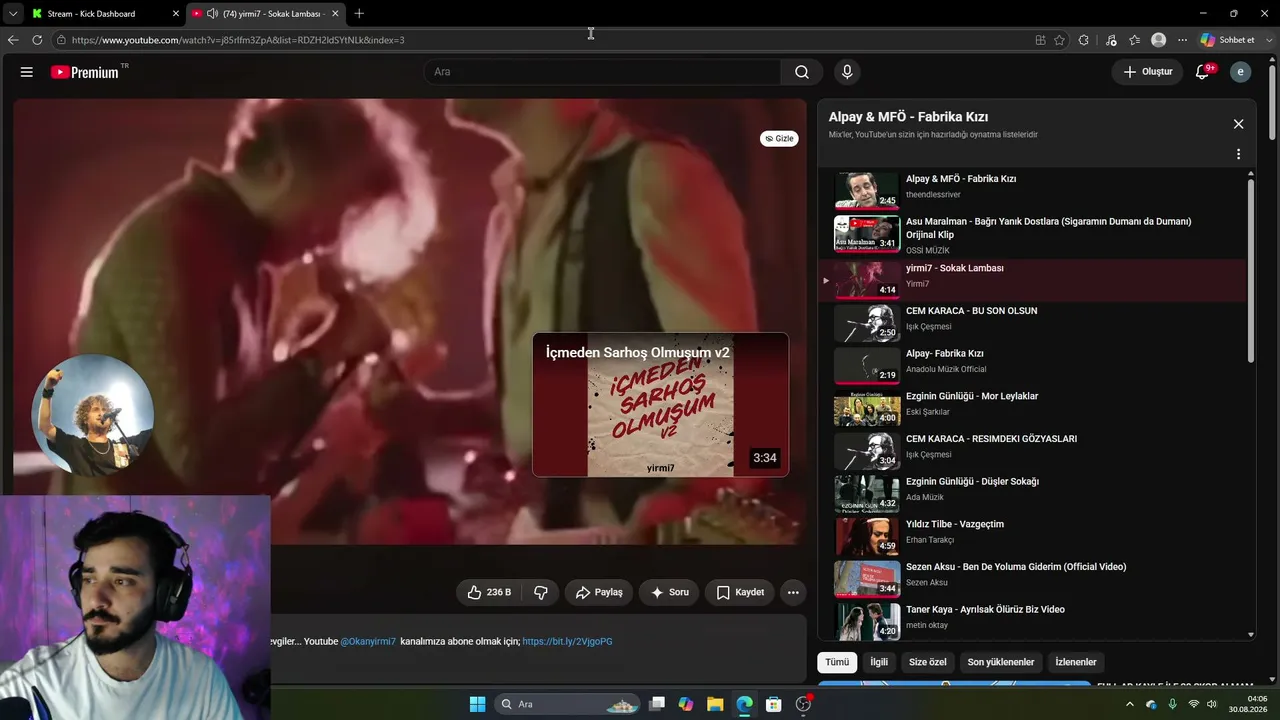Reload the current page
Viewport: 1280px width, 720px height.
pyautogui.click(x=37, y=40)
